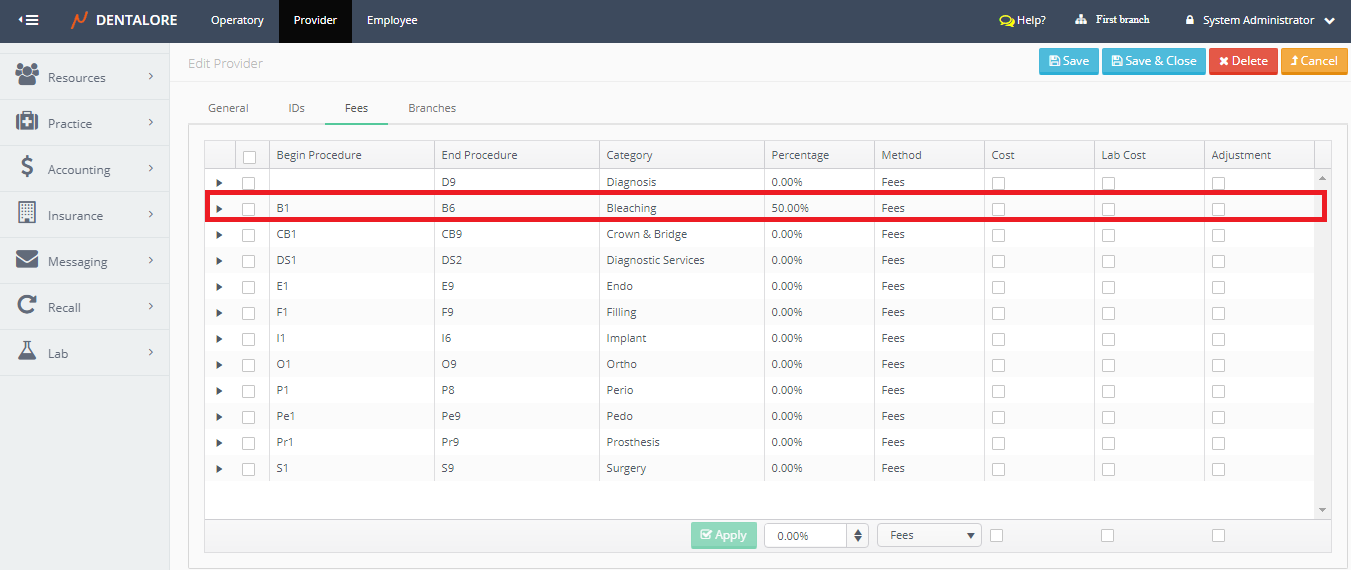Open Messaging via the envelope icon
The image size is (1351, 570).
pyautogui.click(x=27, y=260)
